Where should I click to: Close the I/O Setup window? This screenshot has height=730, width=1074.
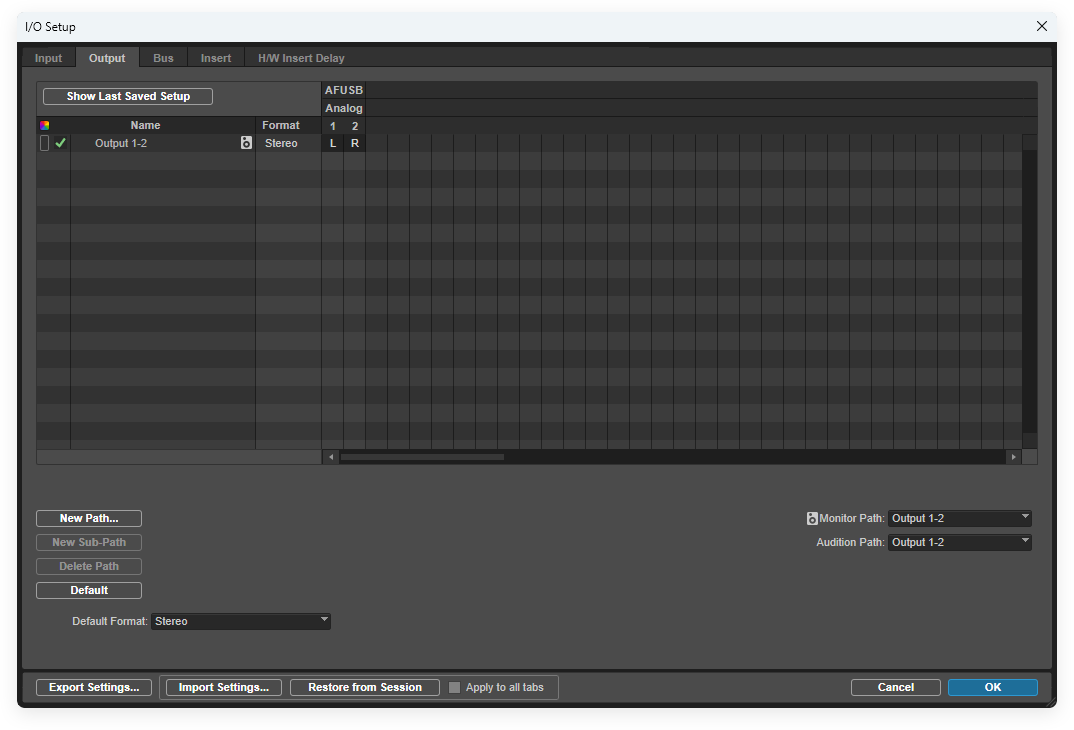click(x=1042, y=26)
